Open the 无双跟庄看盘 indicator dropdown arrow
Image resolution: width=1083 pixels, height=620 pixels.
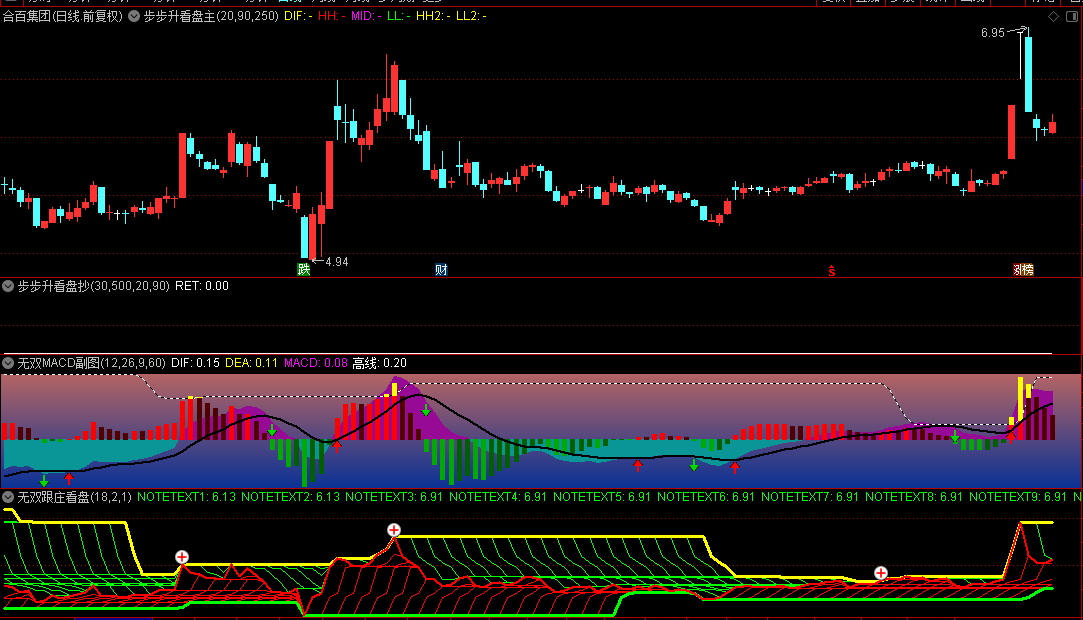point(8,497)
